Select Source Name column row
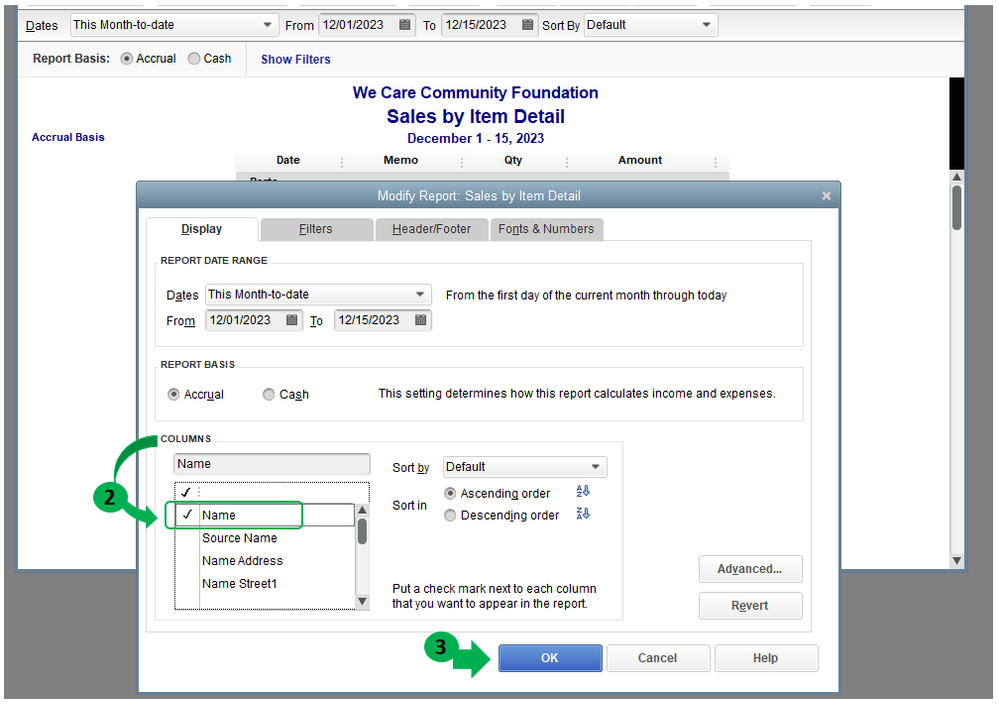The height and width of the screenshot is (706, 999). click(265, 538)
